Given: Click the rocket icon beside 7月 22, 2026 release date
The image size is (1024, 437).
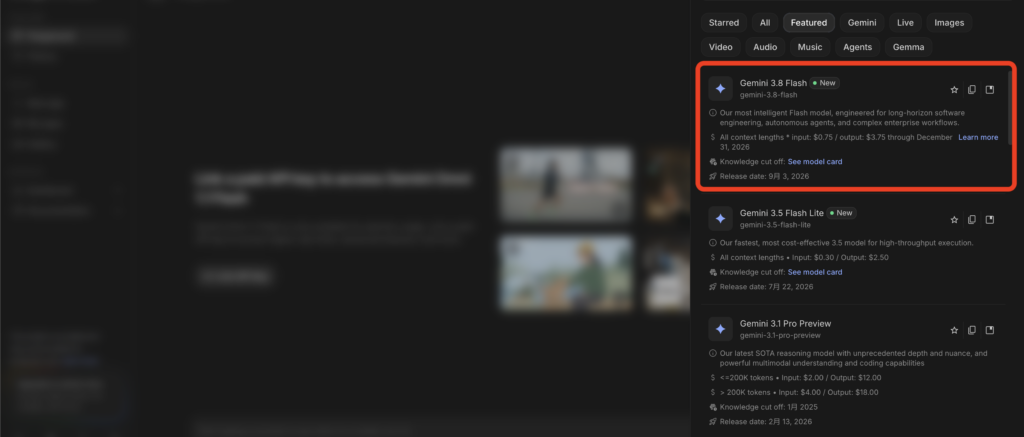Looking at the screenshot, I should point(712,287).
